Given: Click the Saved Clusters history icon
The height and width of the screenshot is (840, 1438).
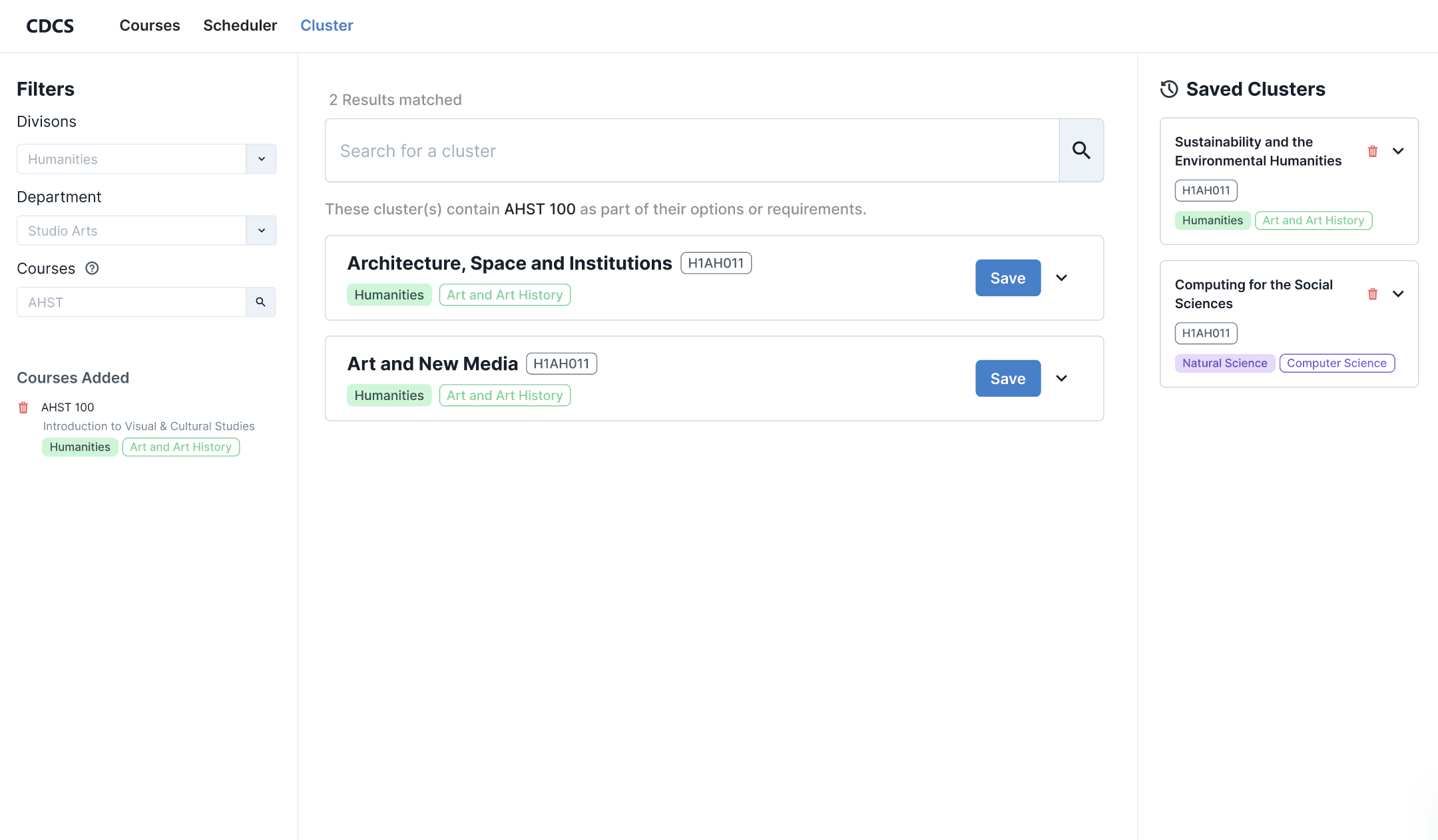Looking at the screenshot, I should point(1169,89).
